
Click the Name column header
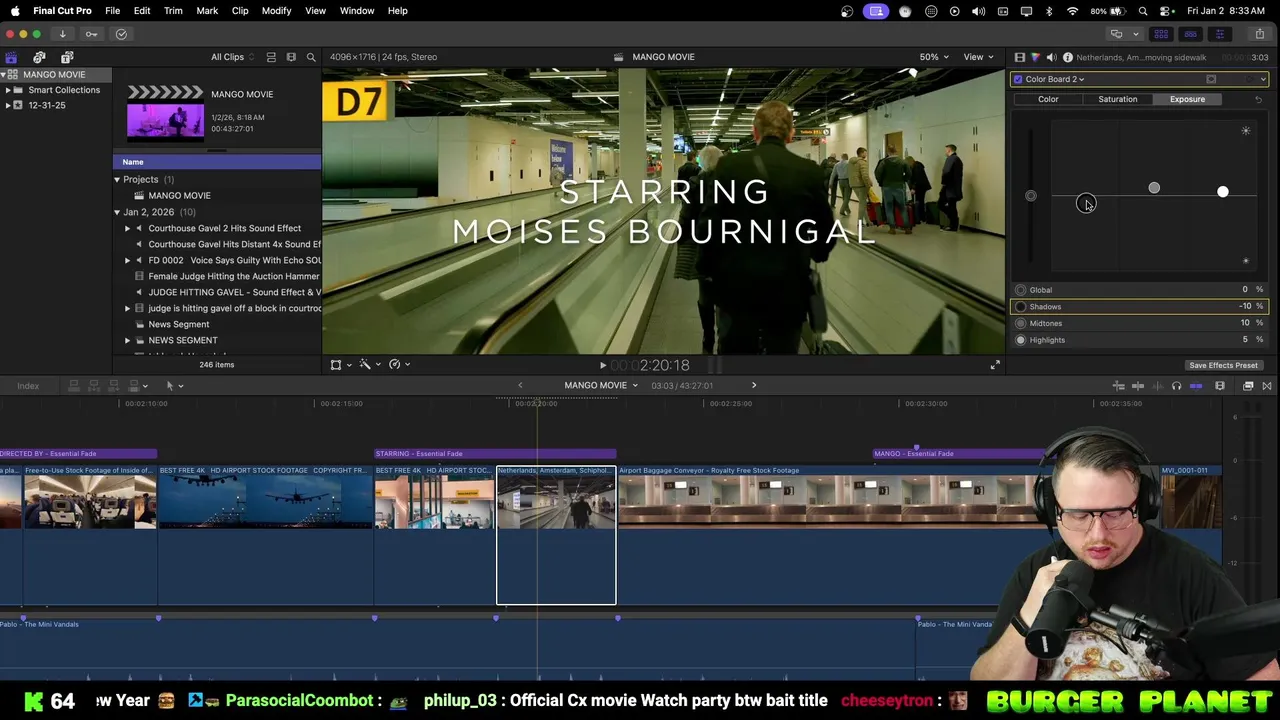tap(217, 162)
